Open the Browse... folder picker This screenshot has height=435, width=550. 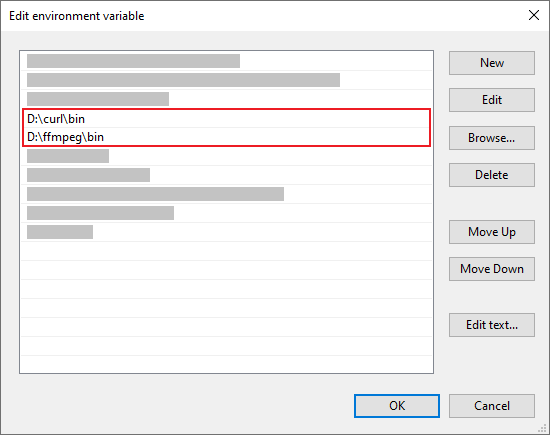(x=492, y=138)
